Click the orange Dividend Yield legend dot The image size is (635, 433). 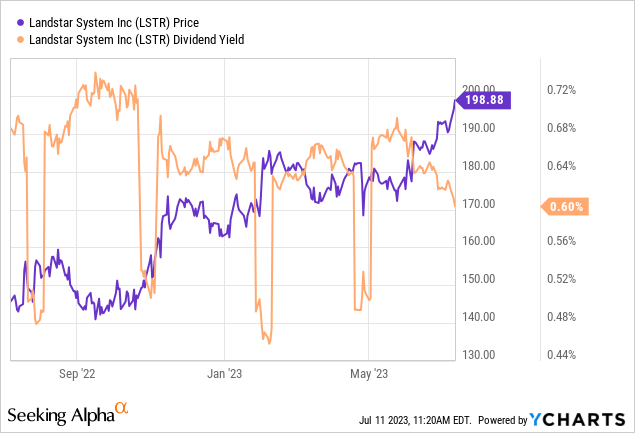coord(10,38)
